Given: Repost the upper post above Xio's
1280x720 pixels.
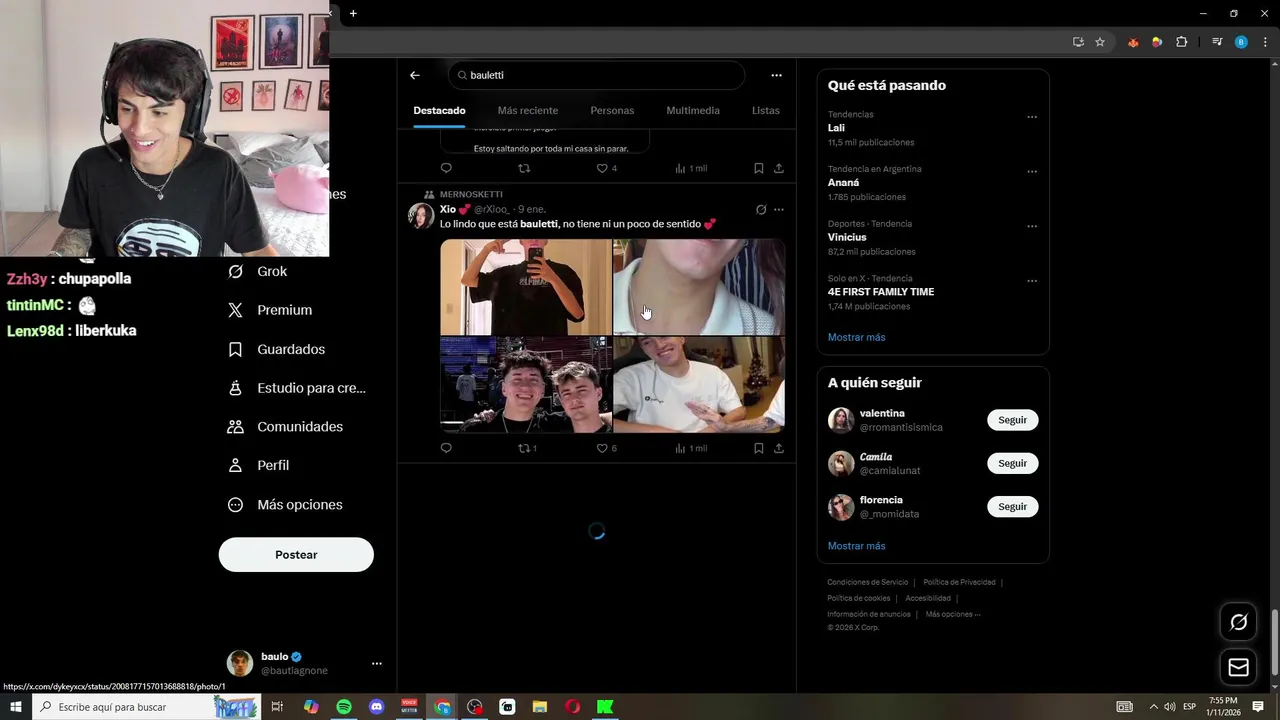Looking at the screenshot, I should click(524, 168).
